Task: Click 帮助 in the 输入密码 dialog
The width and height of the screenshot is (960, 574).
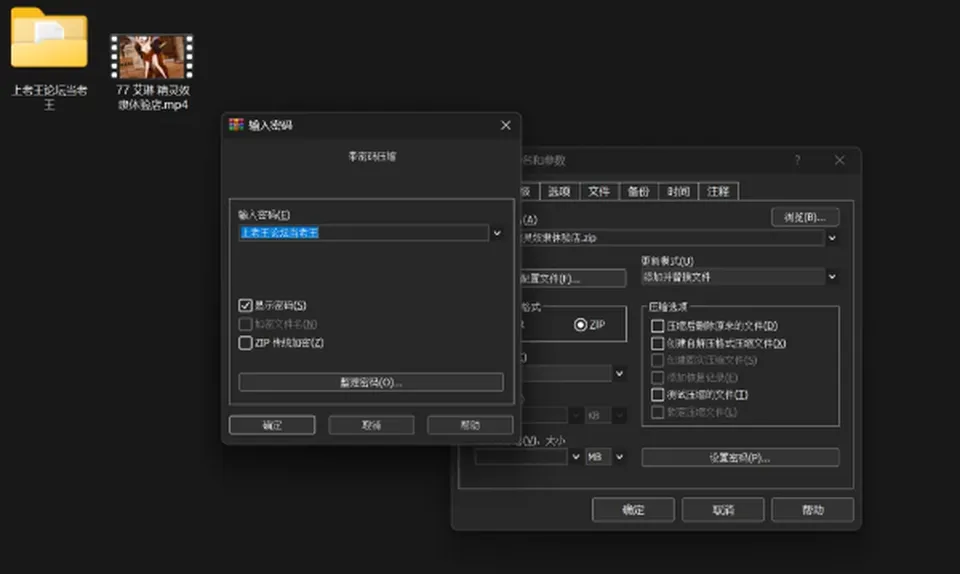Action: click(x=470, y=425)
